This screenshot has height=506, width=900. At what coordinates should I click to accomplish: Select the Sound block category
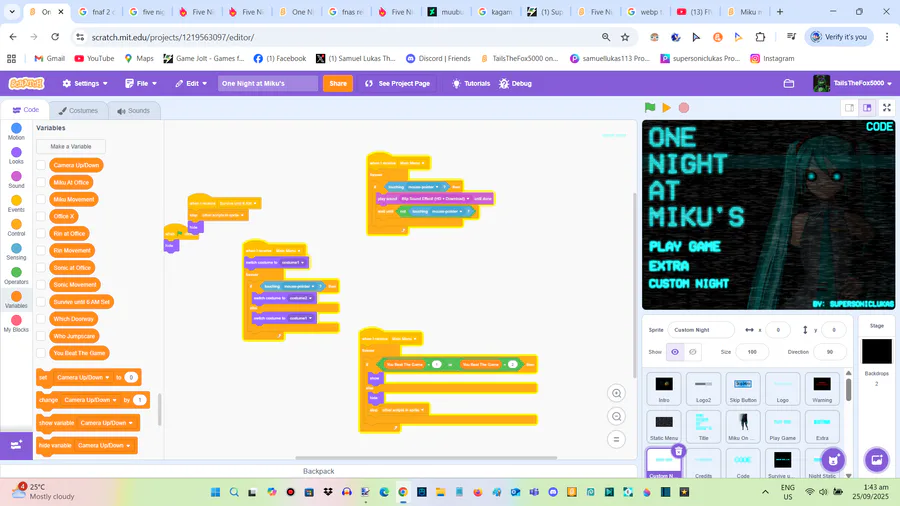[16, 180]
